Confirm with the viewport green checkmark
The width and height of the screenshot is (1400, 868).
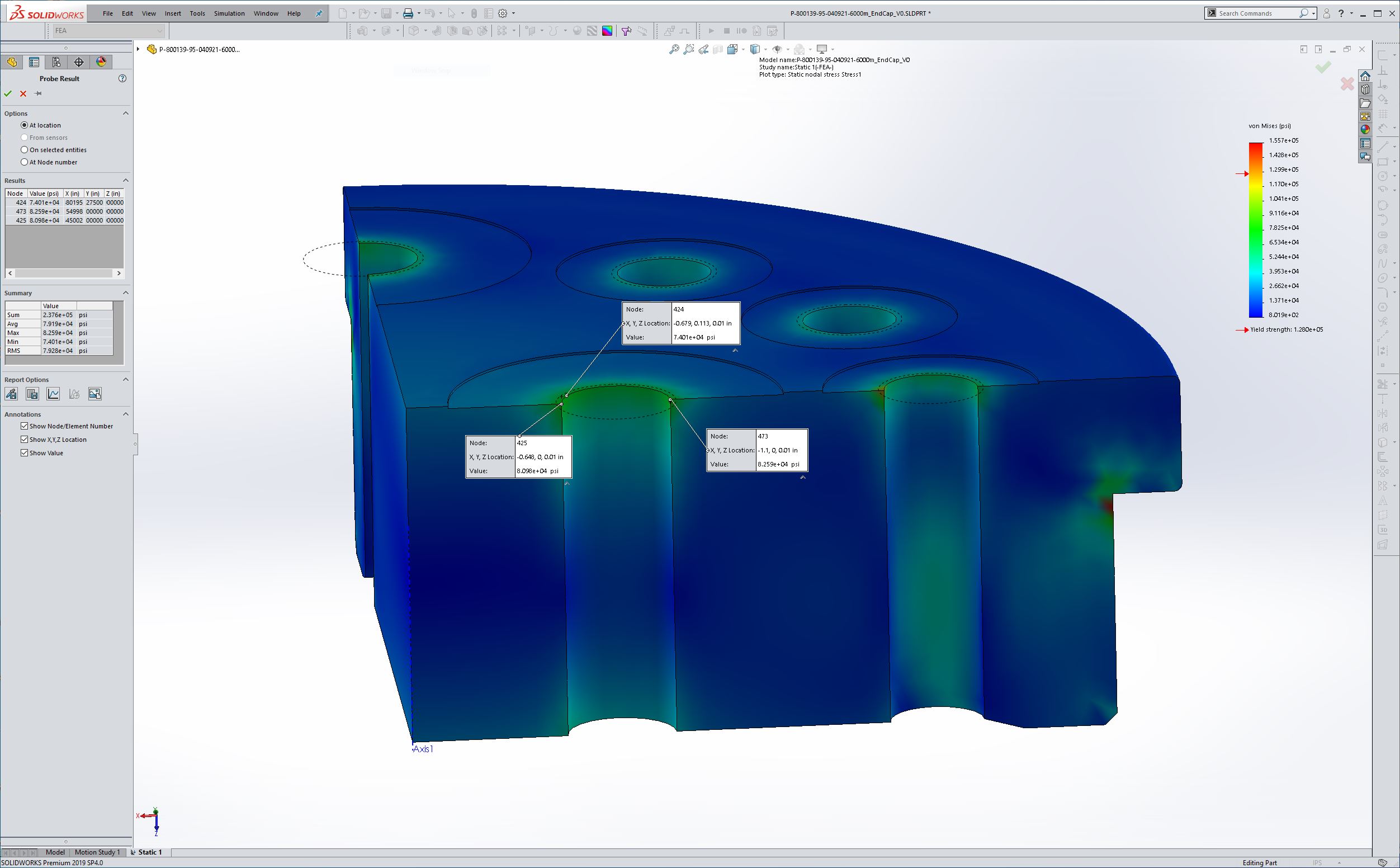[1323, 68]
